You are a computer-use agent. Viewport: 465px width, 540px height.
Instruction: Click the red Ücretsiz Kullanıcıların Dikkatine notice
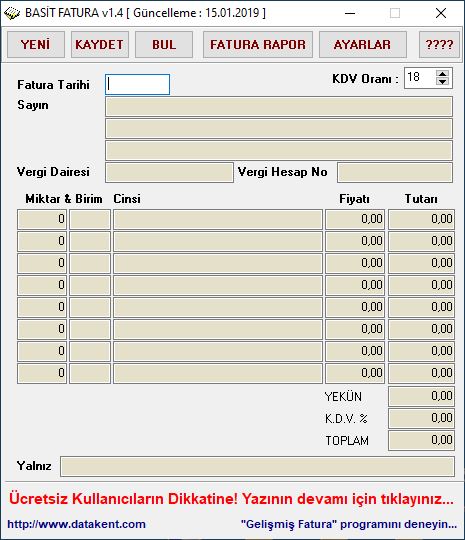tap(231, 499)
